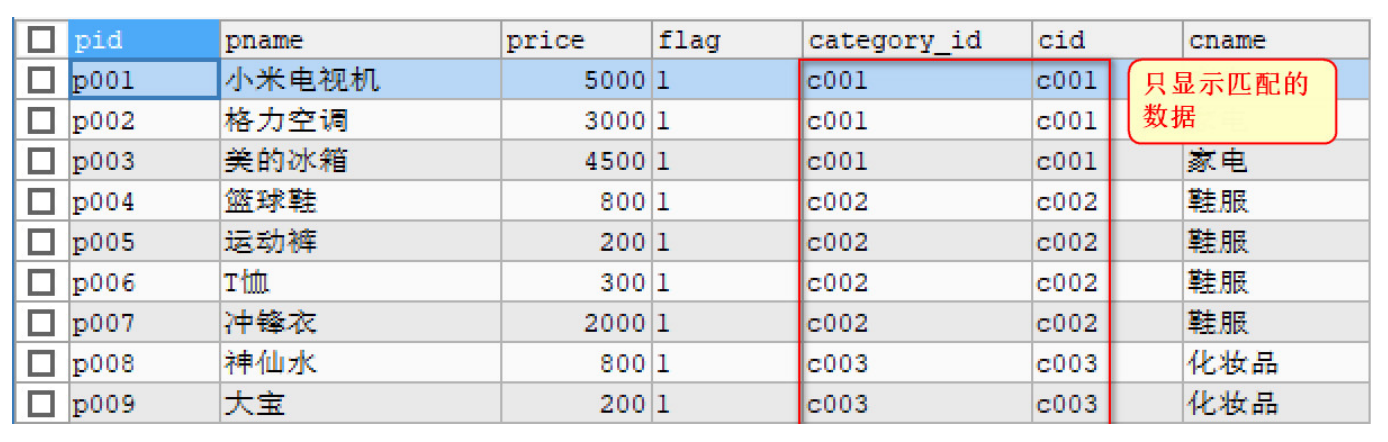Select the 冲锋衣 product name cell
The image size is (1388, 442).
point(360,323)
